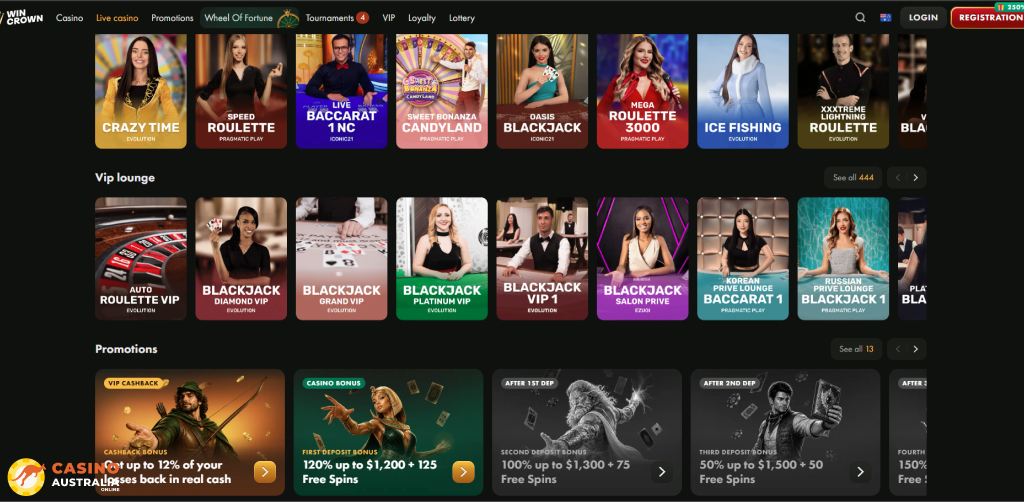Click '100% up to $1,300 + 75 Free Spins'
Image resolution: width=1024 pixels, height=502 pixels.
coord(566,472)
